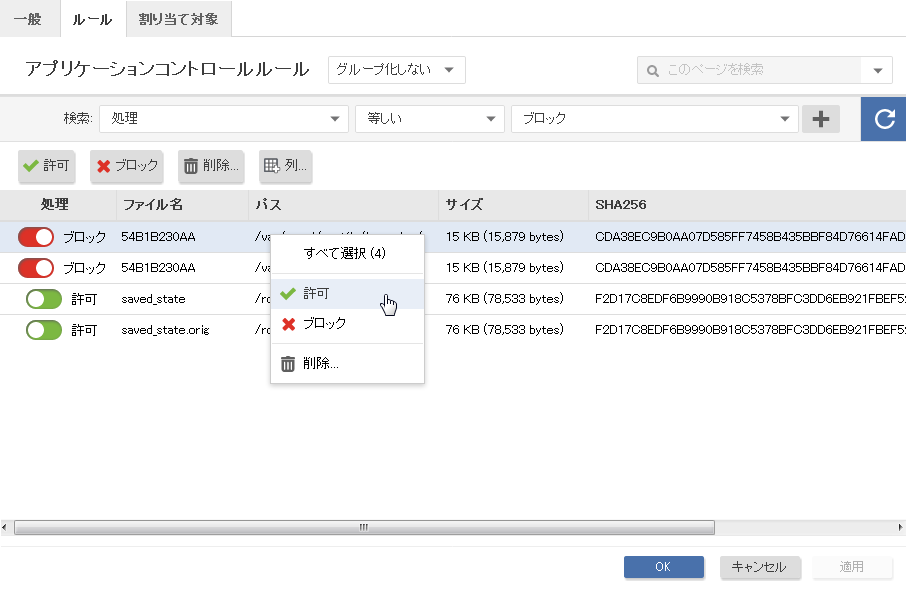Switch to the 一般 tab
Screen dimensions: 906x589
click(27, 19)
